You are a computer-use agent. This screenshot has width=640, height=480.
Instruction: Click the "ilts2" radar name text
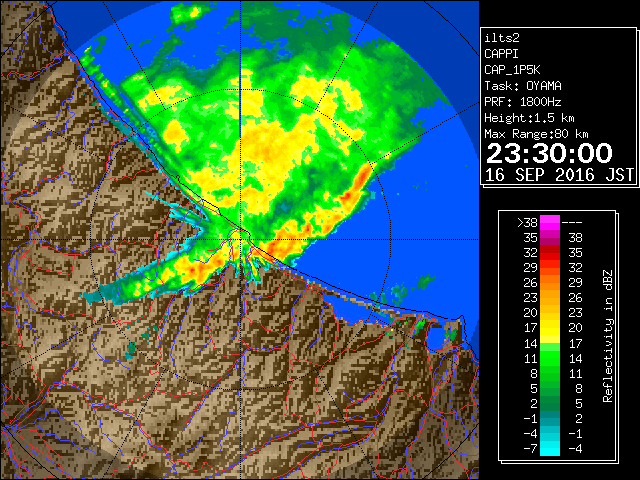click(502, 38)
